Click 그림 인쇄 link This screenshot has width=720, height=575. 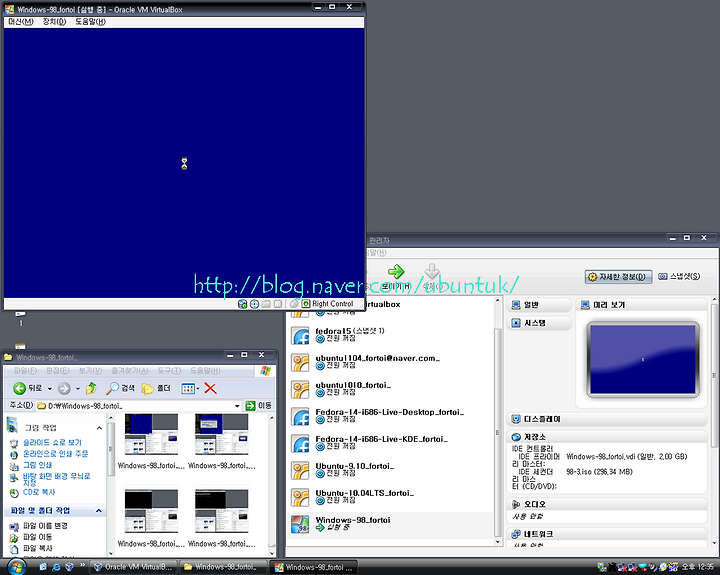coord(37,465)
